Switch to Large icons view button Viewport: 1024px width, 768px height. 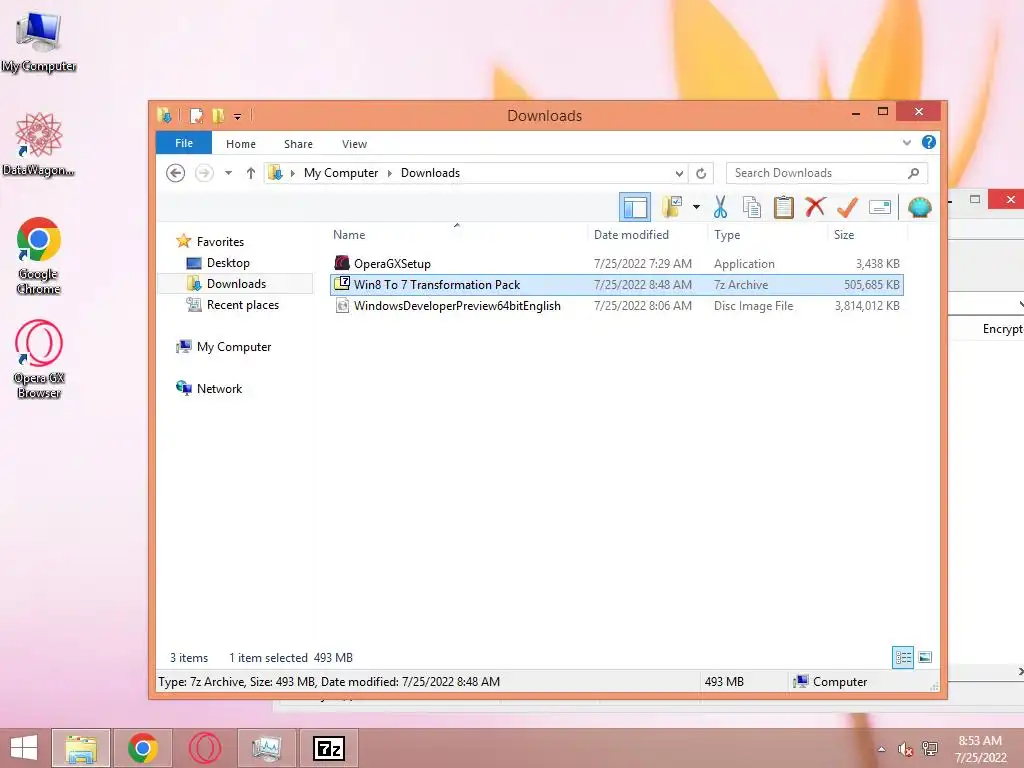925,657
